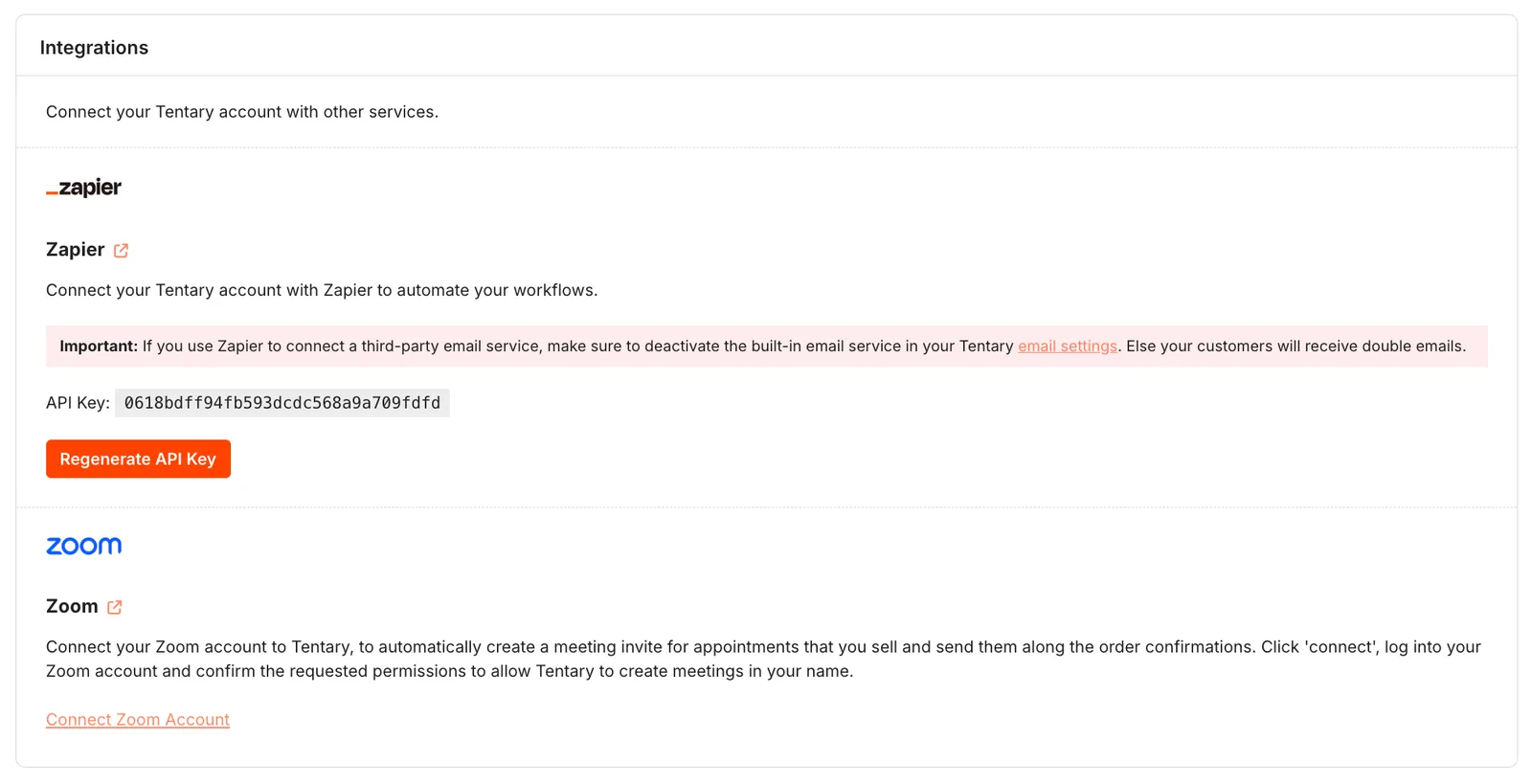Open Zapier external link icon
This screenshot has height=784, width=1532.
pos(121,251)
